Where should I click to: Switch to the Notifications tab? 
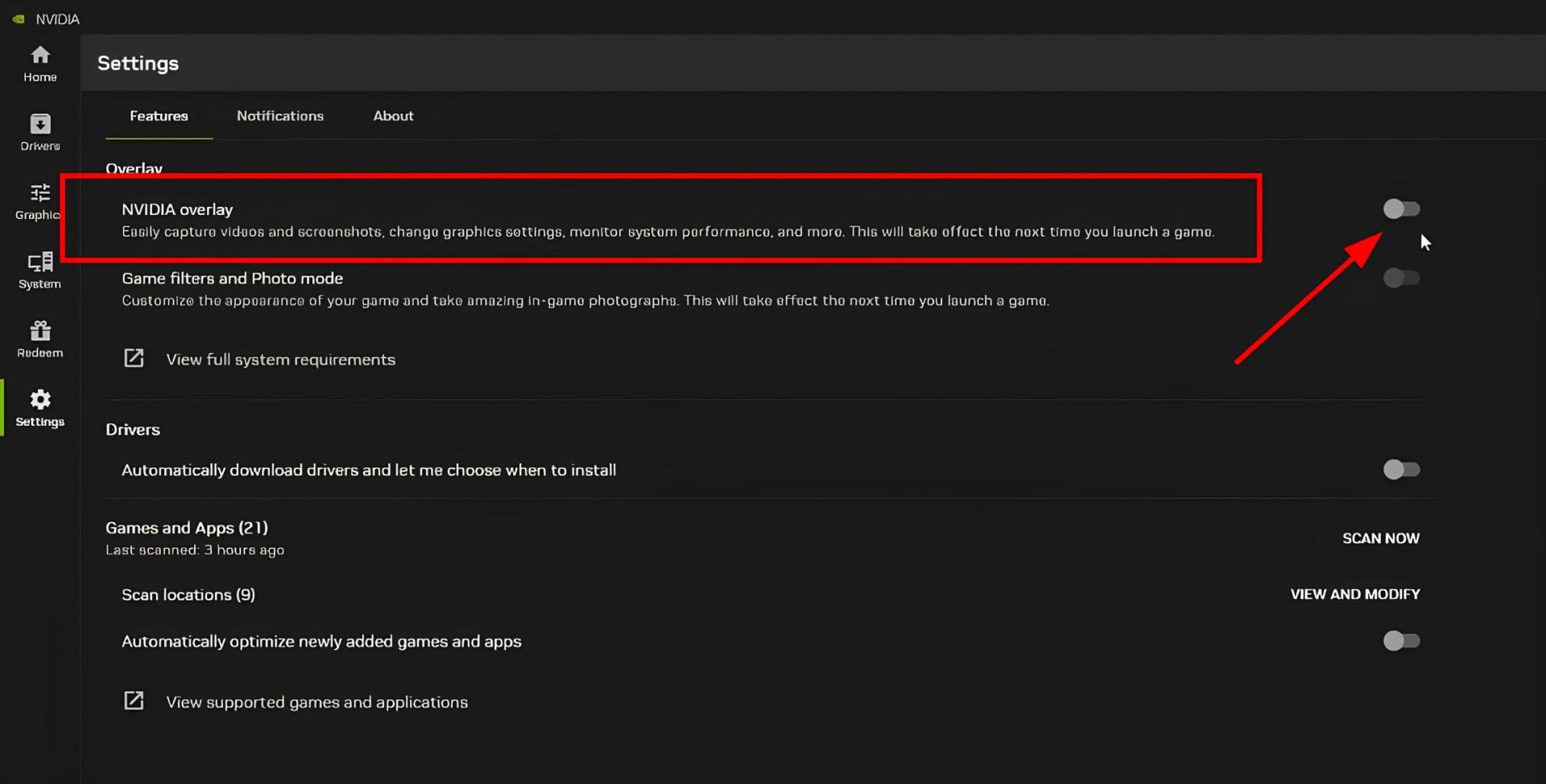tap(280, 116)
